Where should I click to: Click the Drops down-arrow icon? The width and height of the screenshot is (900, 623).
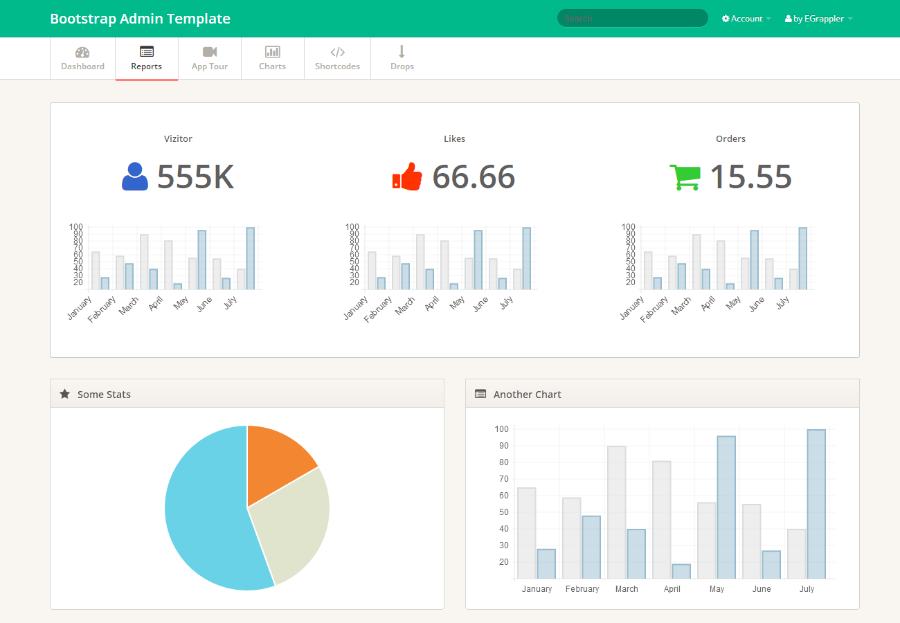(x=402, y=52)
